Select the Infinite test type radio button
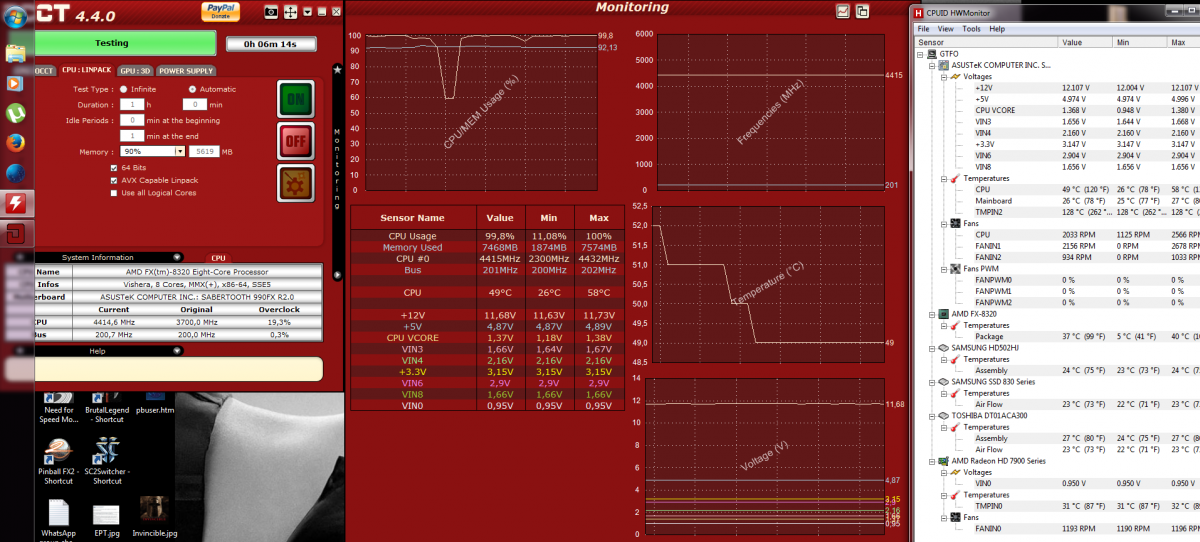Screen dimensions: 1200x542 point(123,89)
